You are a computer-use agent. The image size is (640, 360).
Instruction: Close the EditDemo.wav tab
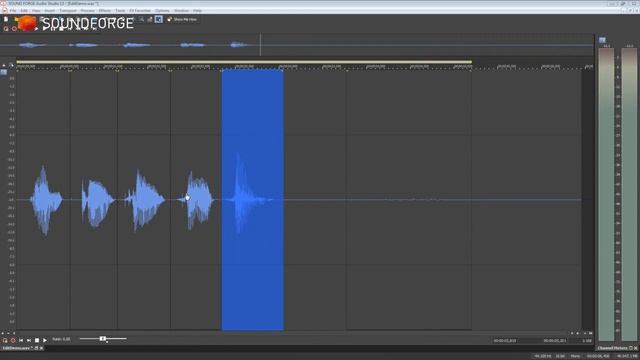click(x=41, y=348)
